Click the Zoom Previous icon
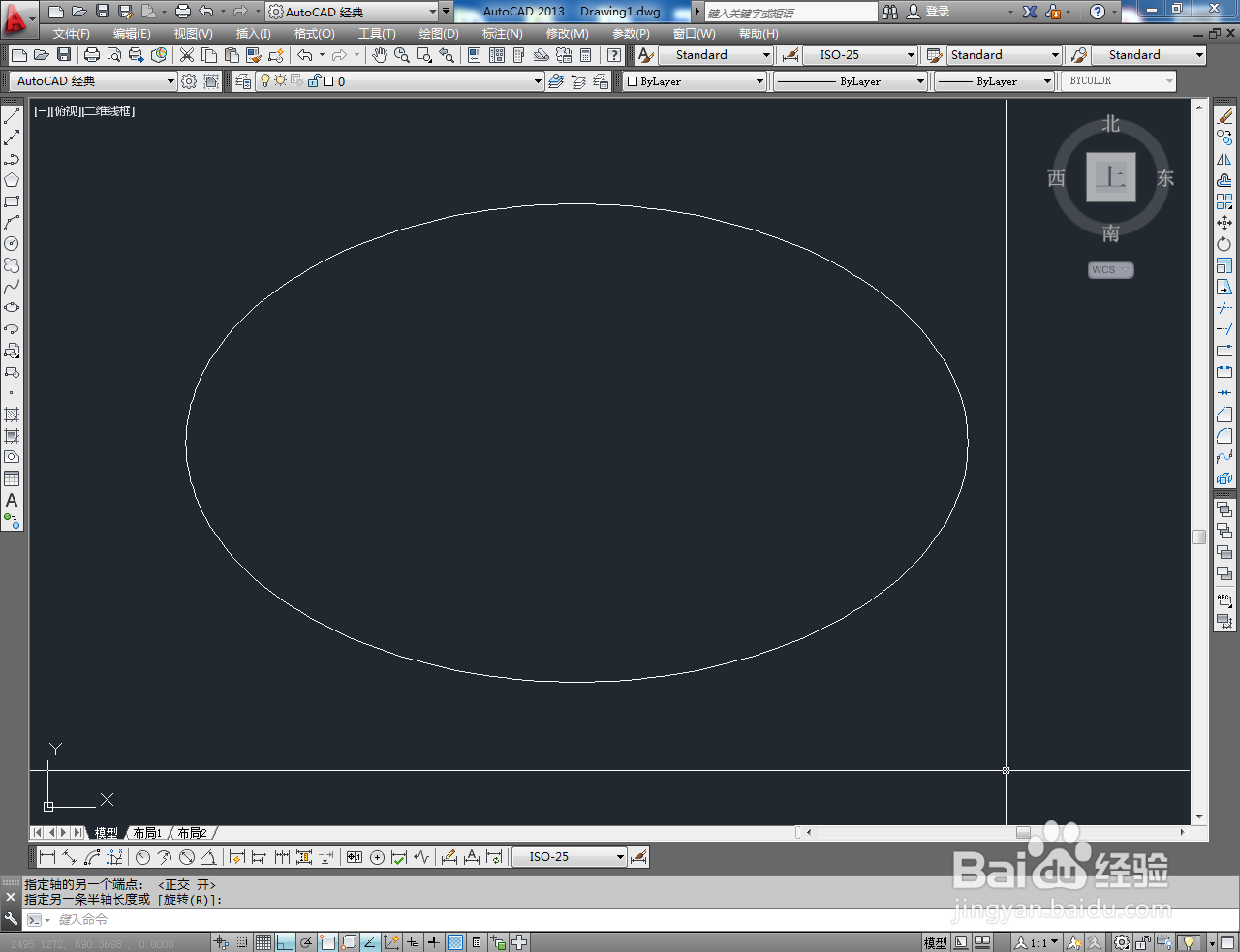 447,55
